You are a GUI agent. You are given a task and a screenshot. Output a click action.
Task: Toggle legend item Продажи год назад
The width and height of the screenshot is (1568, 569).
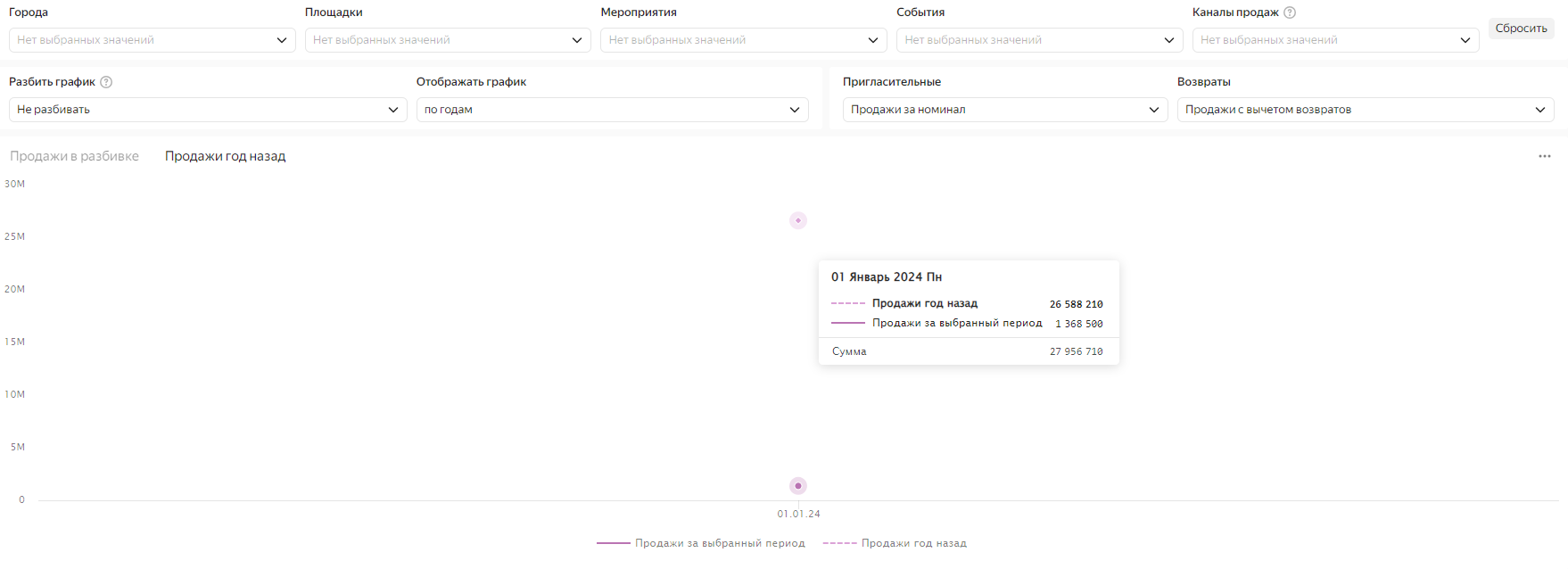point(895,543)
